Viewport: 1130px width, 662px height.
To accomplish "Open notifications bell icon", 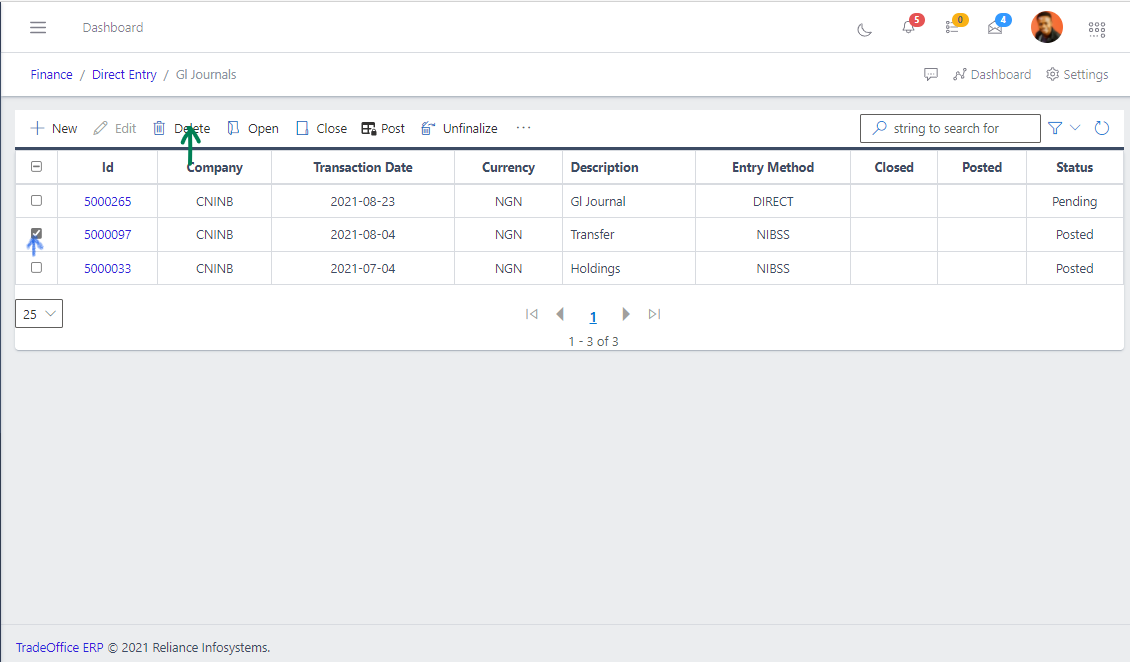I will tap(908, 28).
